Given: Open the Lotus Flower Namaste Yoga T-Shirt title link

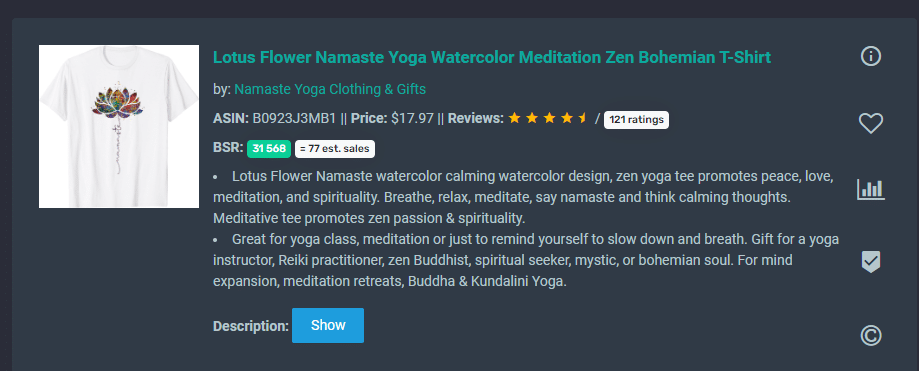Looking at the screenshot, I should [492, 57].
